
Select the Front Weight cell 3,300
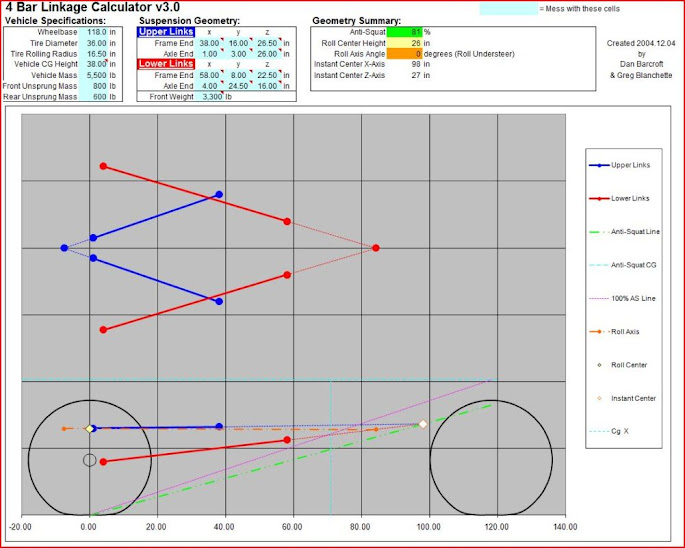point(209,97)
